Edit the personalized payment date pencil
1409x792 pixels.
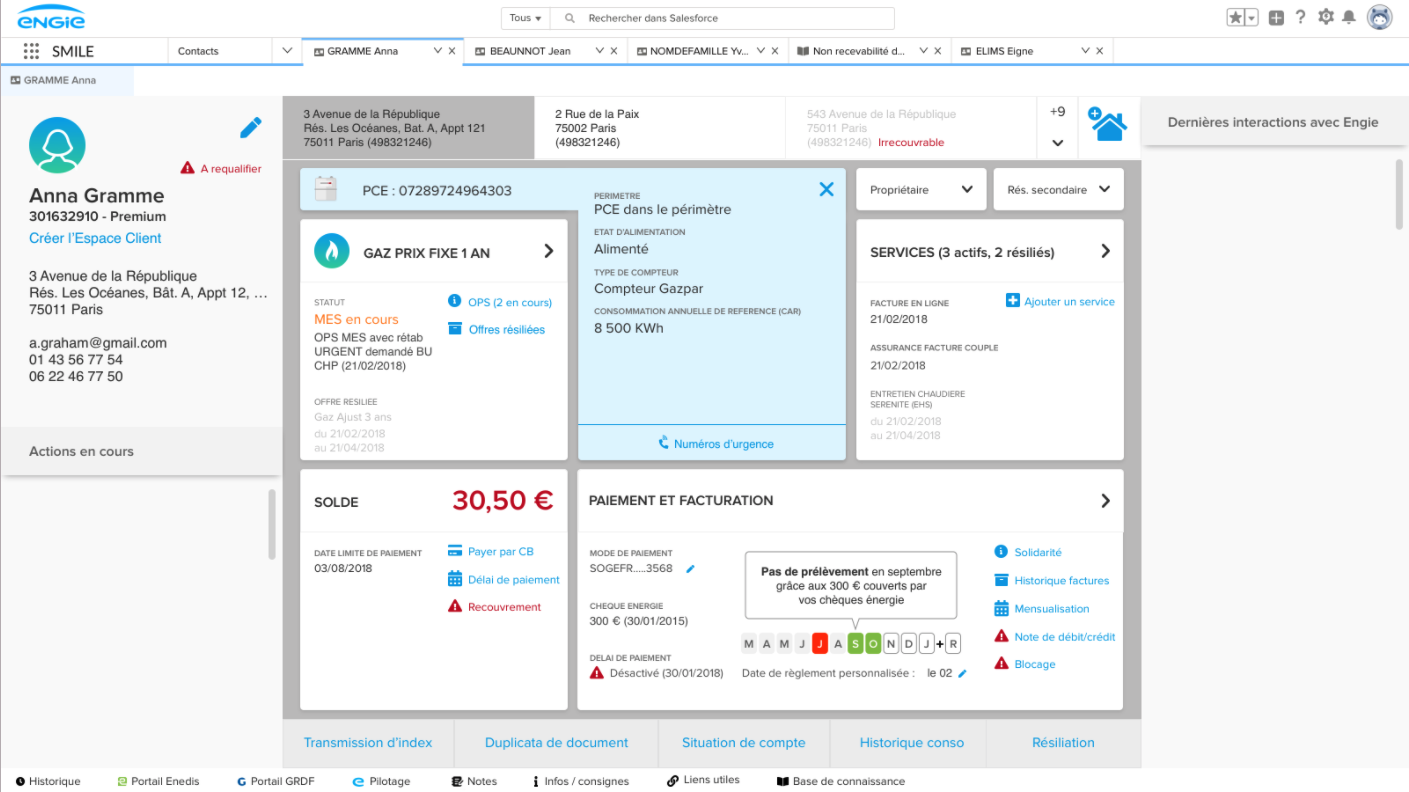[x=963, y=674]
